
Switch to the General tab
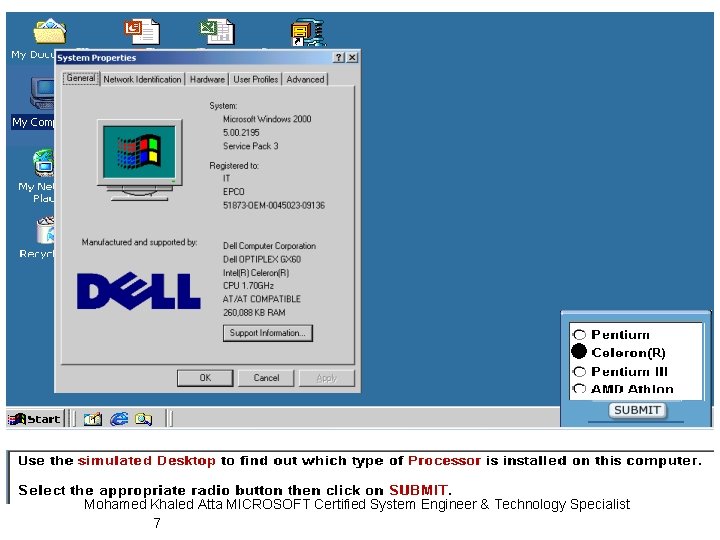pos(81,78)
